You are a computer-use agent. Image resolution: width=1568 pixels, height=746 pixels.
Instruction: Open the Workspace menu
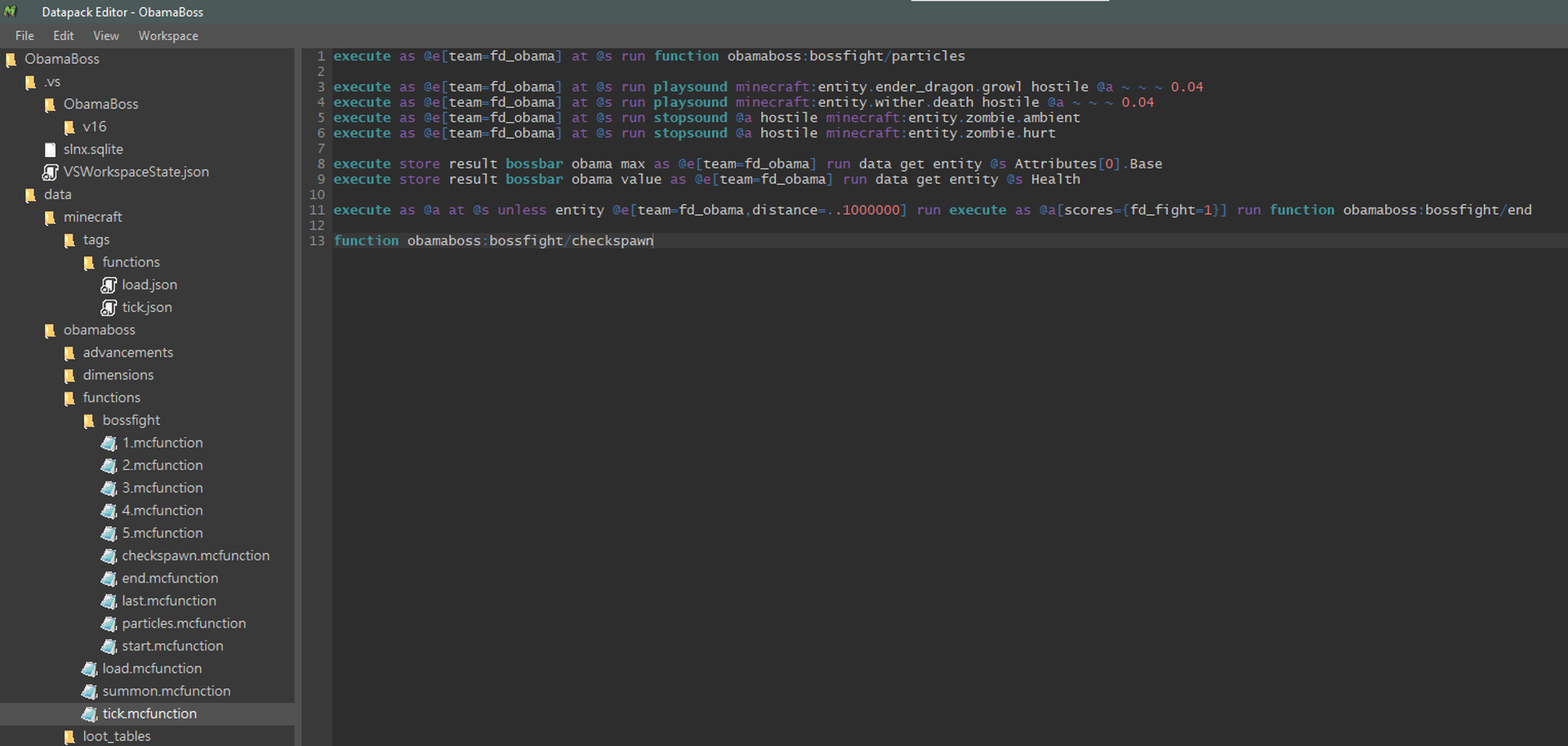click(x=167, y=35)
